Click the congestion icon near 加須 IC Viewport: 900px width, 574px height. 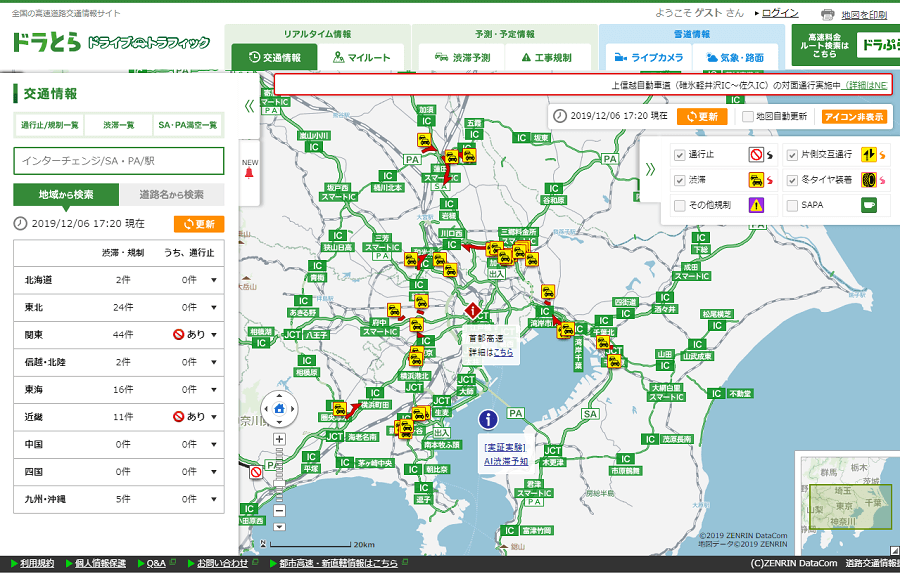424,140
